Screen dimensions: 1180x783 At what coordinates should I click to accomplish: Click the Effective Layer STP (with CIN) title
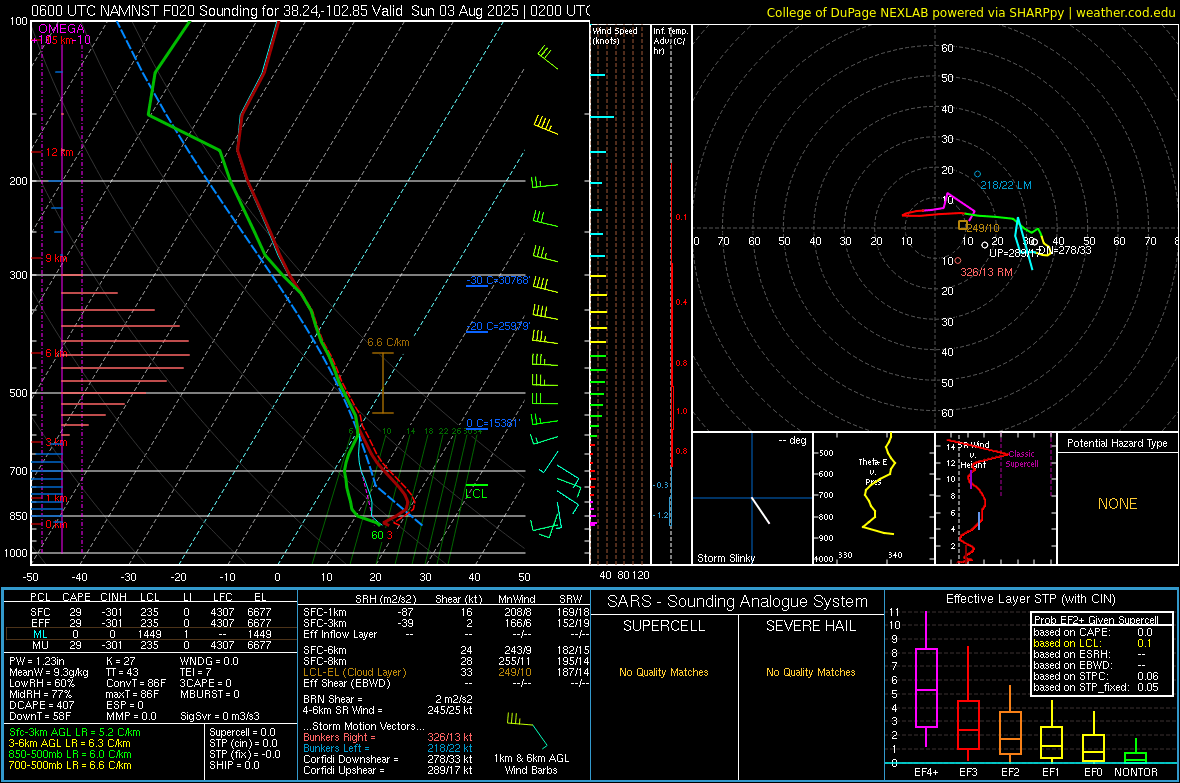point(1030,599)
